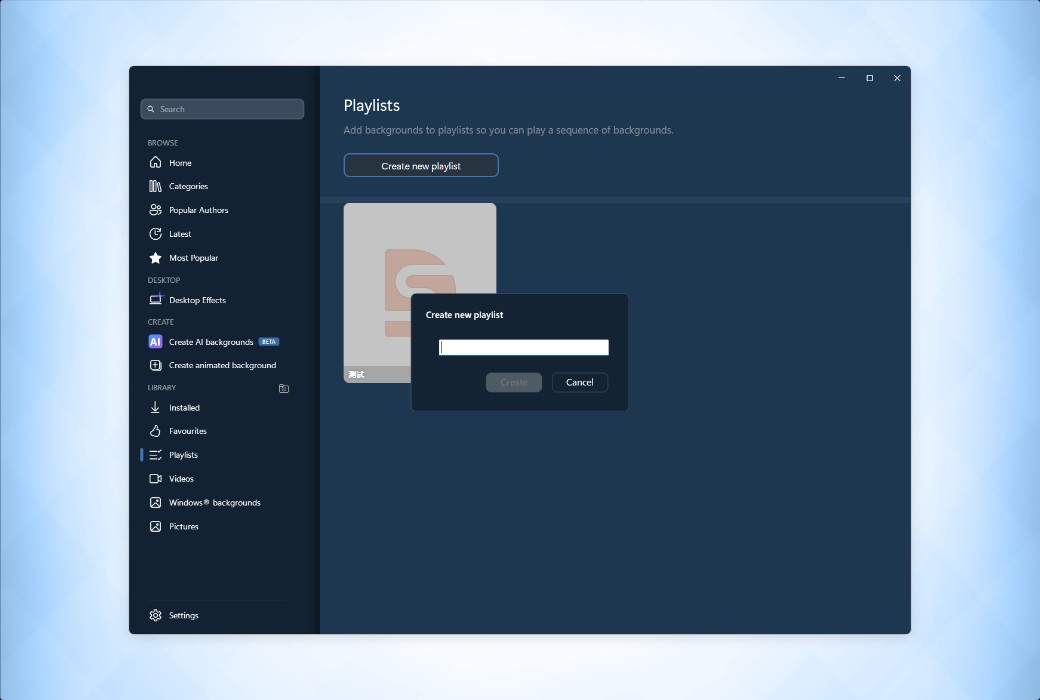This screenshot has height=700, width=1040.
Task: Click the Pictures image icon
Action: tap(155, 526)
